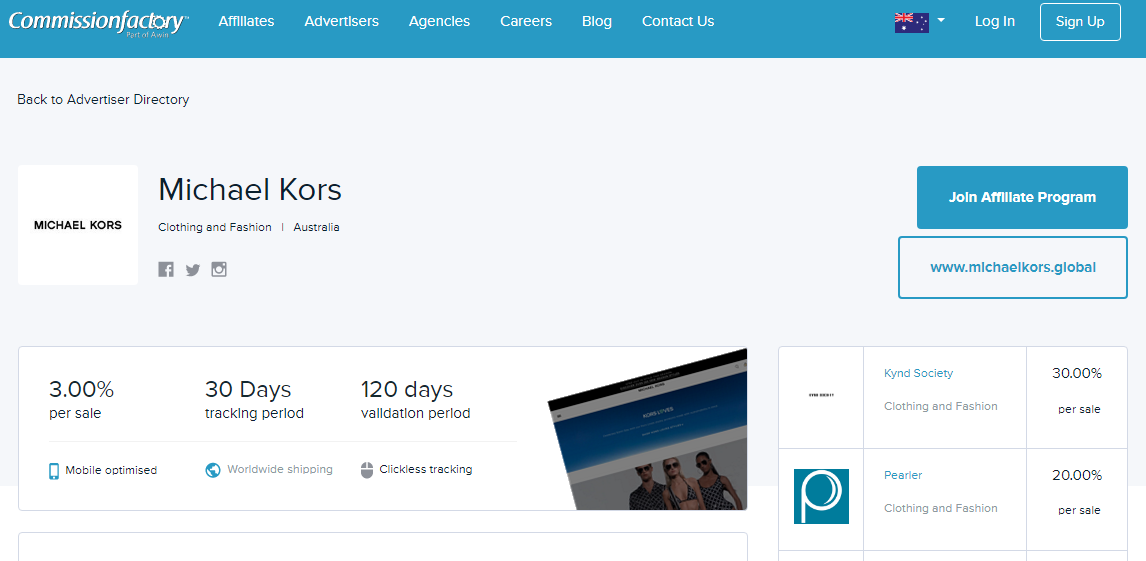Go back to Advertiser Directory
Viewport: 1146px width, 561px height.
pyautogui.click(x=103, y=99)
